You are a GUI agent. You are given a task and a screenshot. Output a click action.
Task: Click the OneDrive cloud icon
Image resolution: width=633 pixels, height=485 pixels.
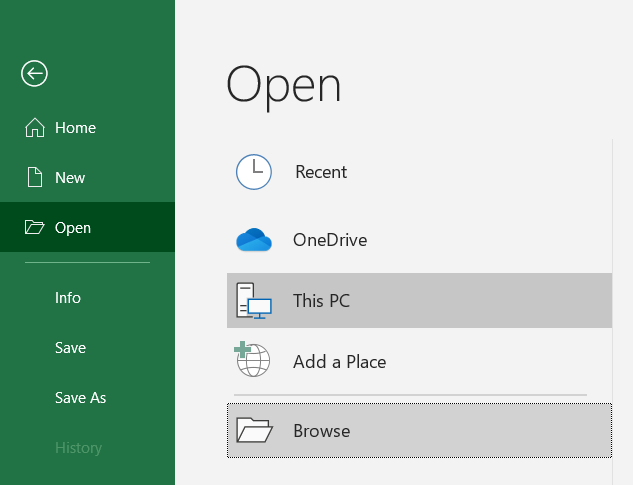[x=254, y=240]
